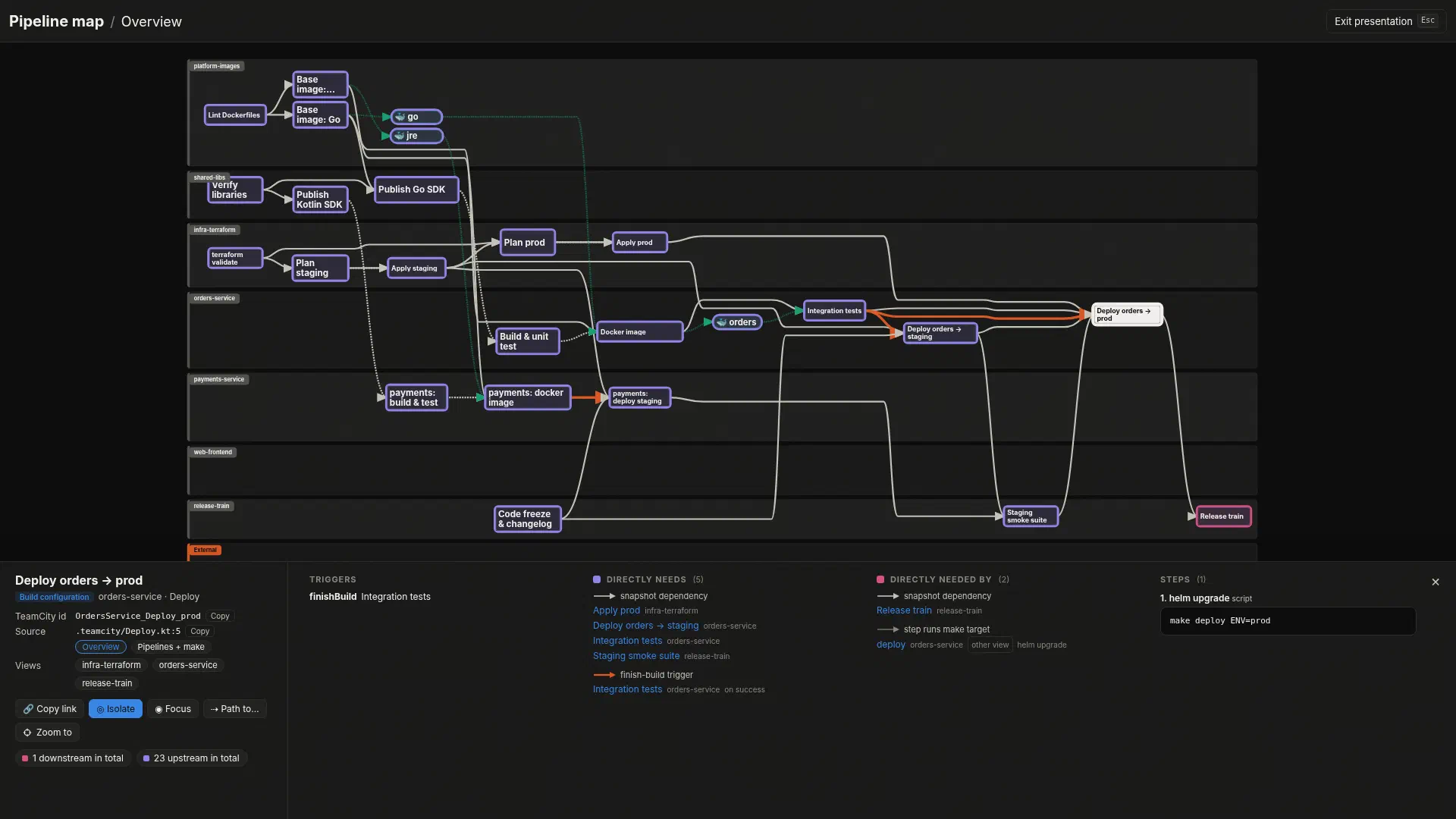Select the payments: deploy staging node
Screen dimensions: 1456x819
tap(639, 397)
